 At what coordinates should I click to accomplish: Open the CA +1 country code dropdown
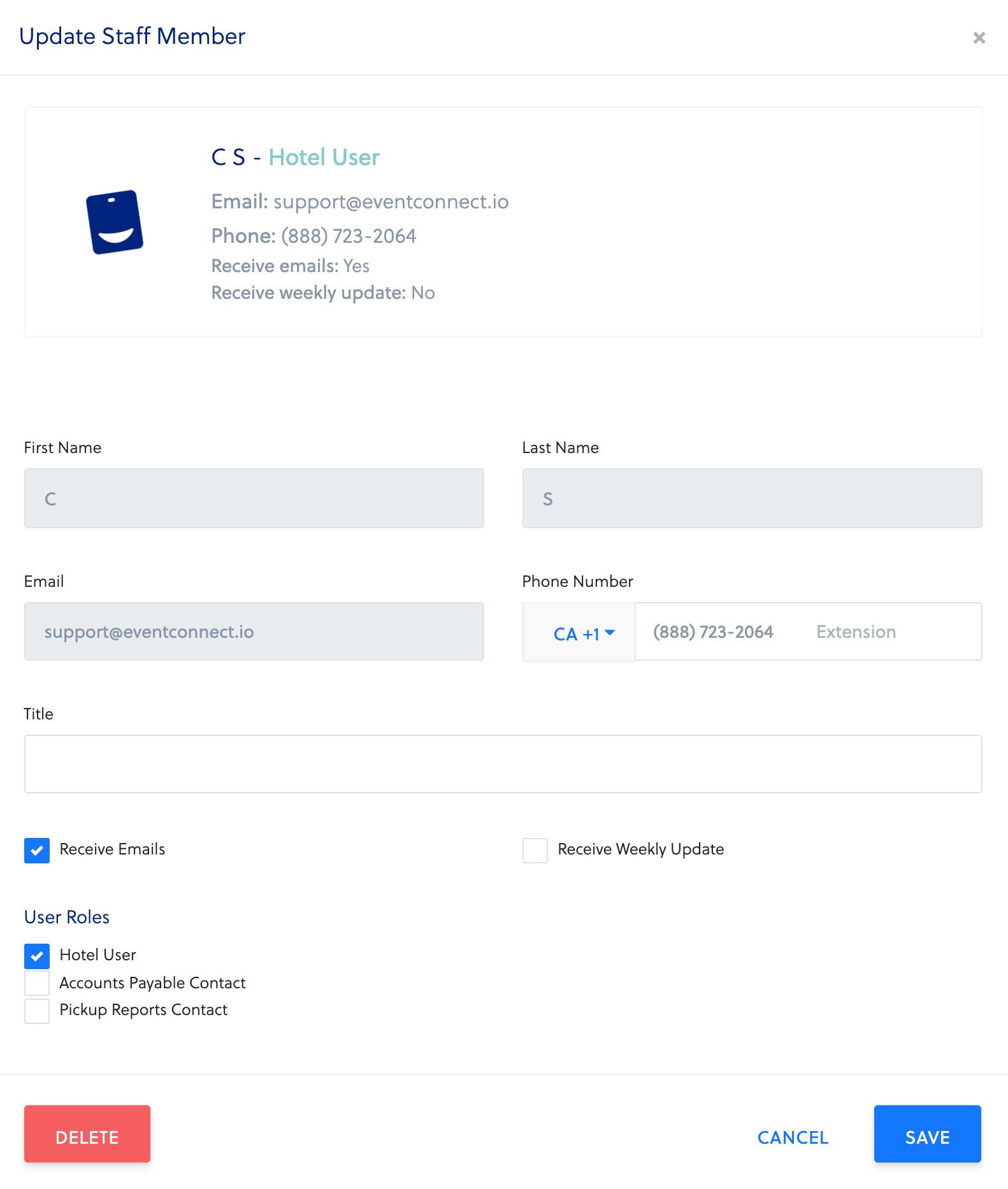click(582, 633)
